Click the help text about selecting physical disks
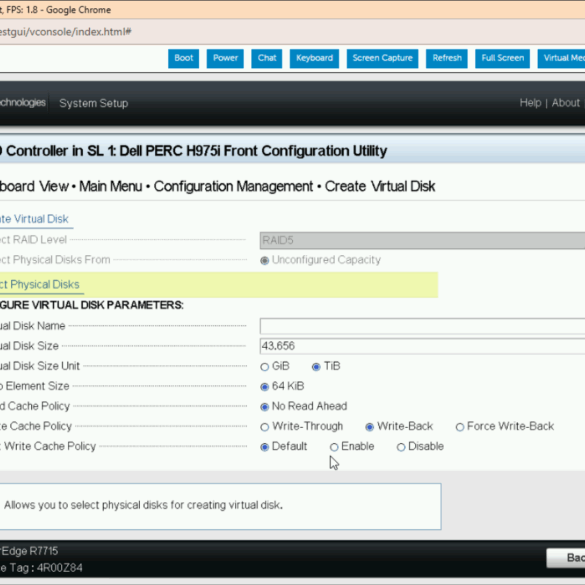The image size is (585, 585). (143, 505)
